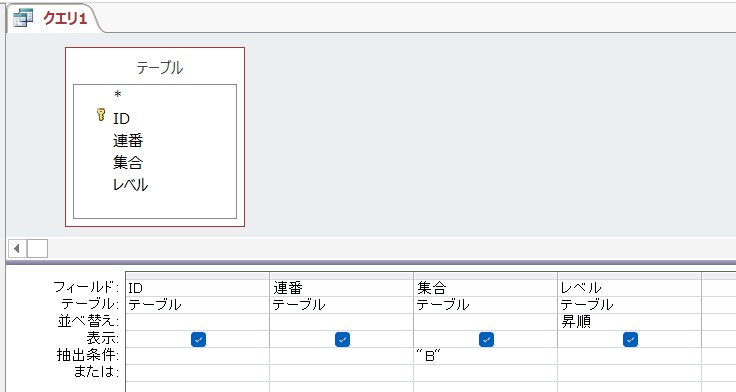Click the query icon on クエリ1 tab

click(x=23, y=18)
